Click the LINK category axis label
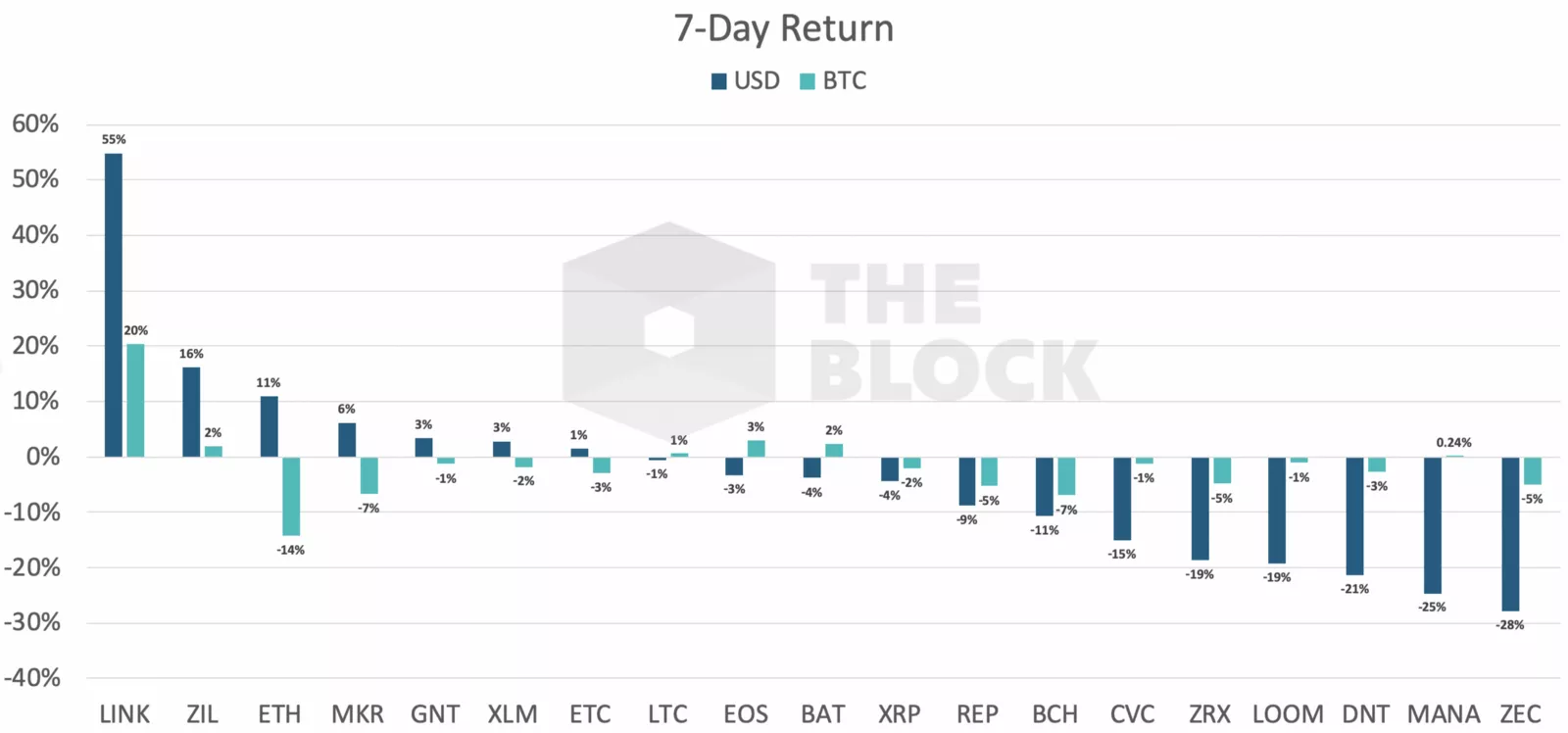 (x=124, y=714)
